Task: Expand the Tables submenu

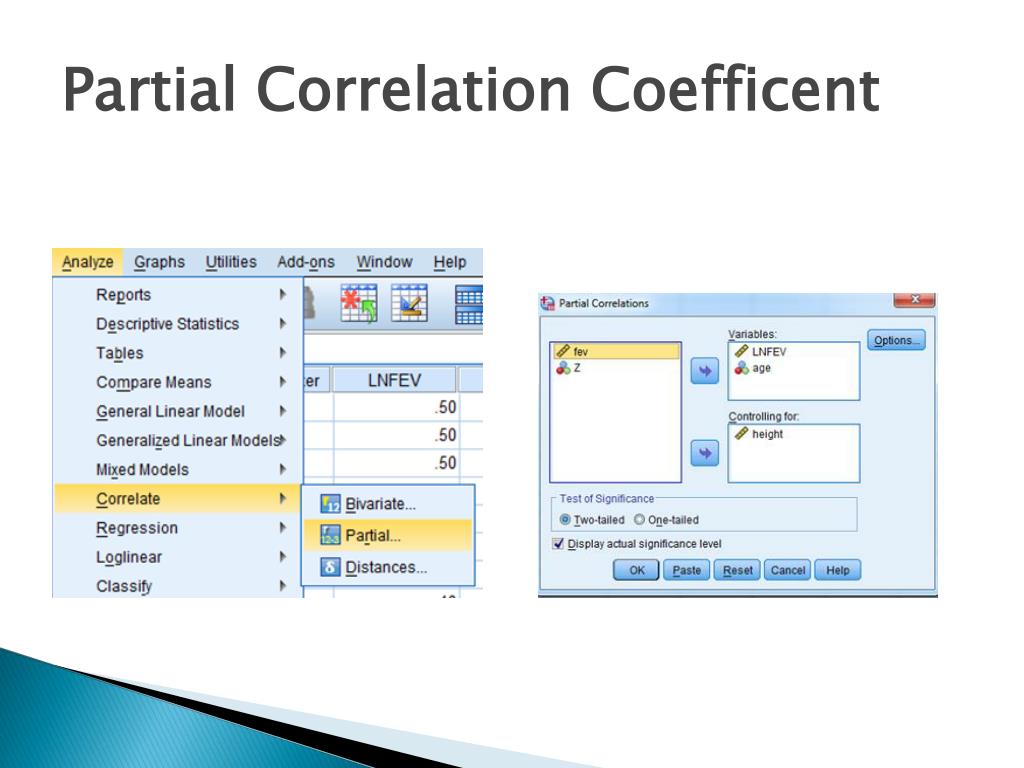Action: pos(178,353)
